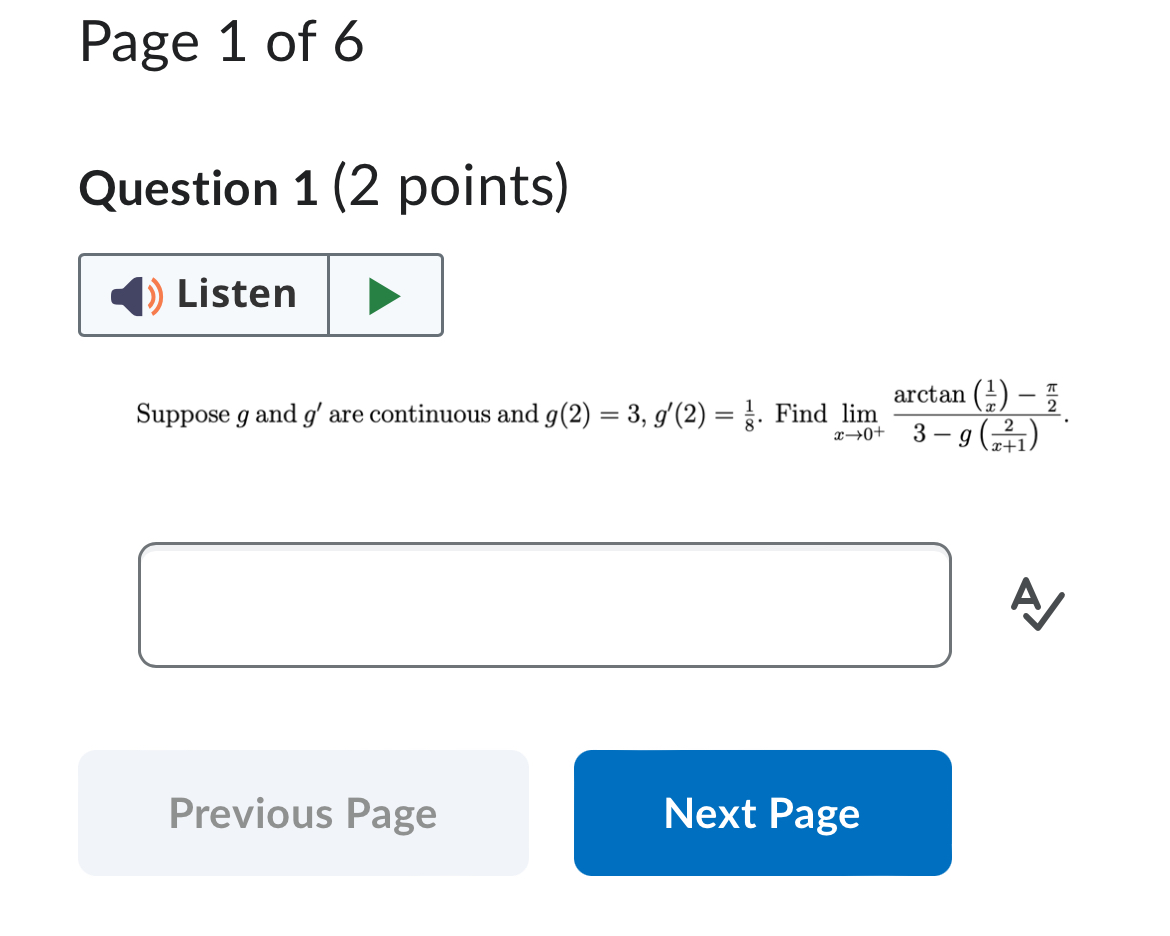Go back with Previous Page
Image resolution: width=1170 pixels, height=936 pixels.
click(x=303, y=813)
